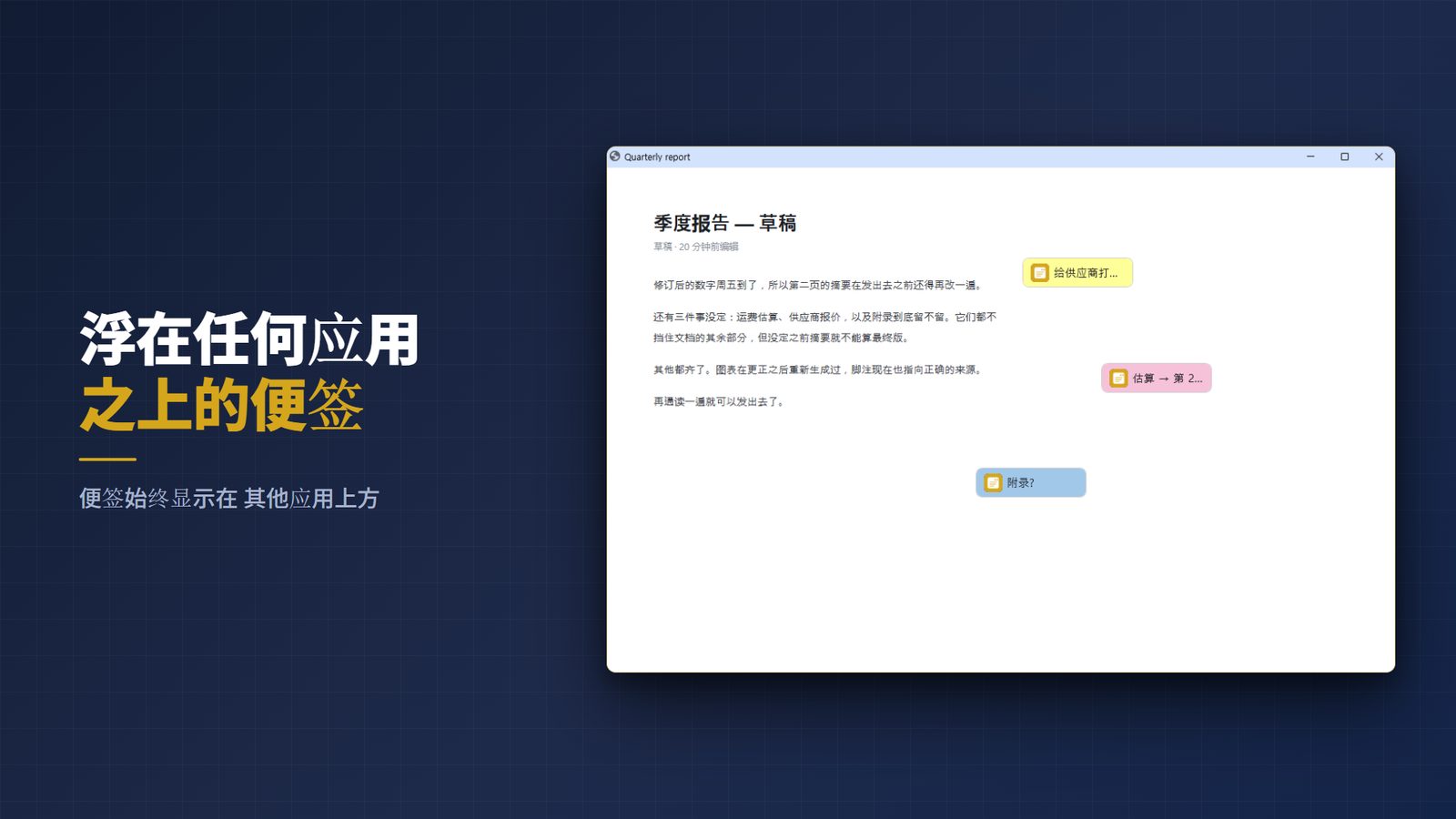Click the paragraph starting 还有三件事没定
Image resolution: width=1456 pixels, height=819 pixels.
[824, 328]
